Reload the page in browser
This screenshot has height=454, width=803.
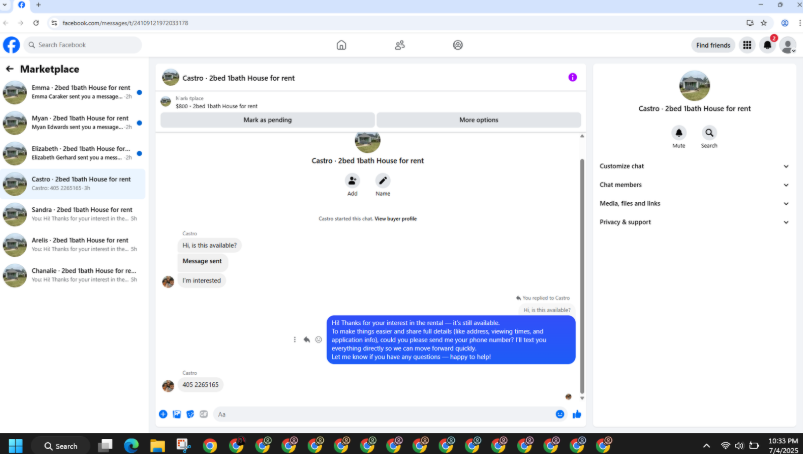click(36, 23)
